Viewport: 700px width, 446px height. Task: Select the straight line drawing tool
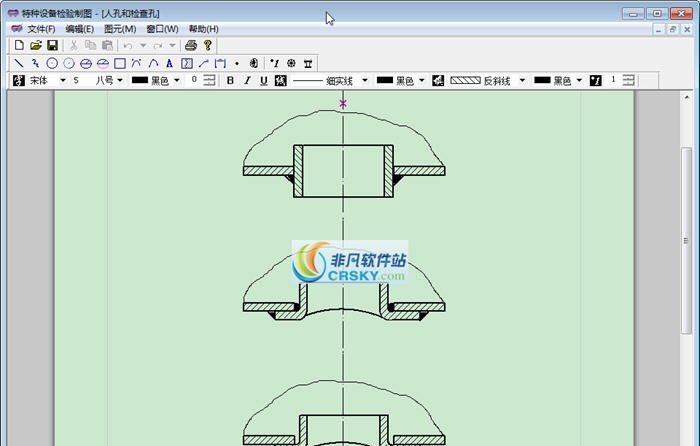[19, 63]
